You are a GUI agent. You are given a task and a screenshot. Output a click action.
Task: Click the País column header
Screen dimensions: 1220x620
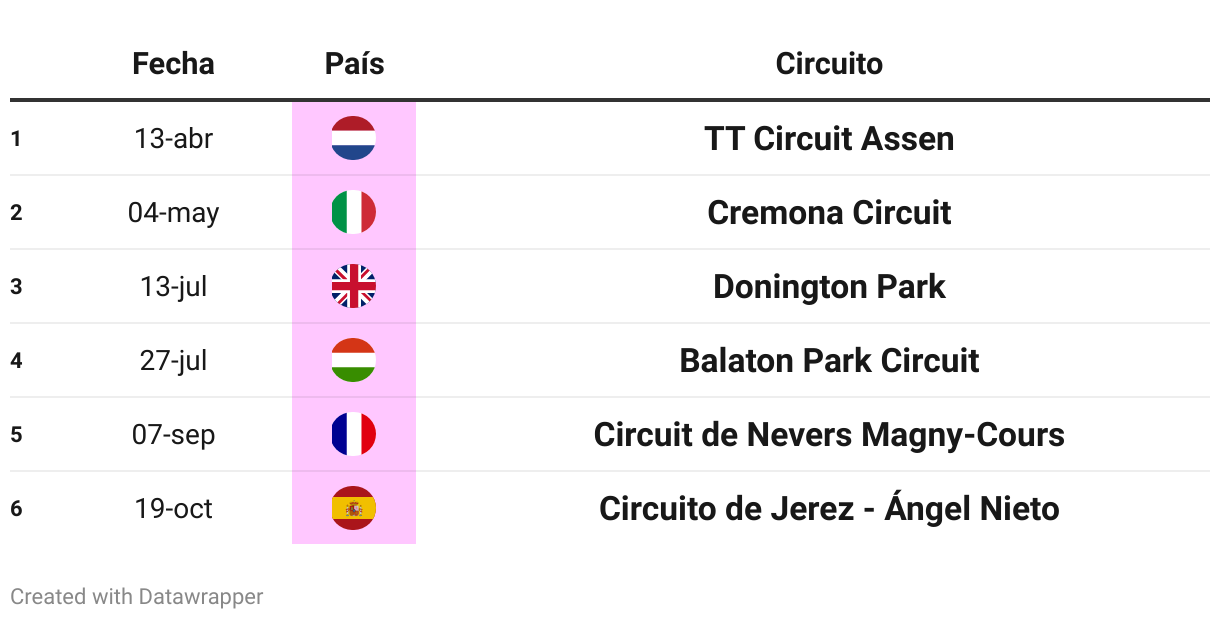click(354, 64)
